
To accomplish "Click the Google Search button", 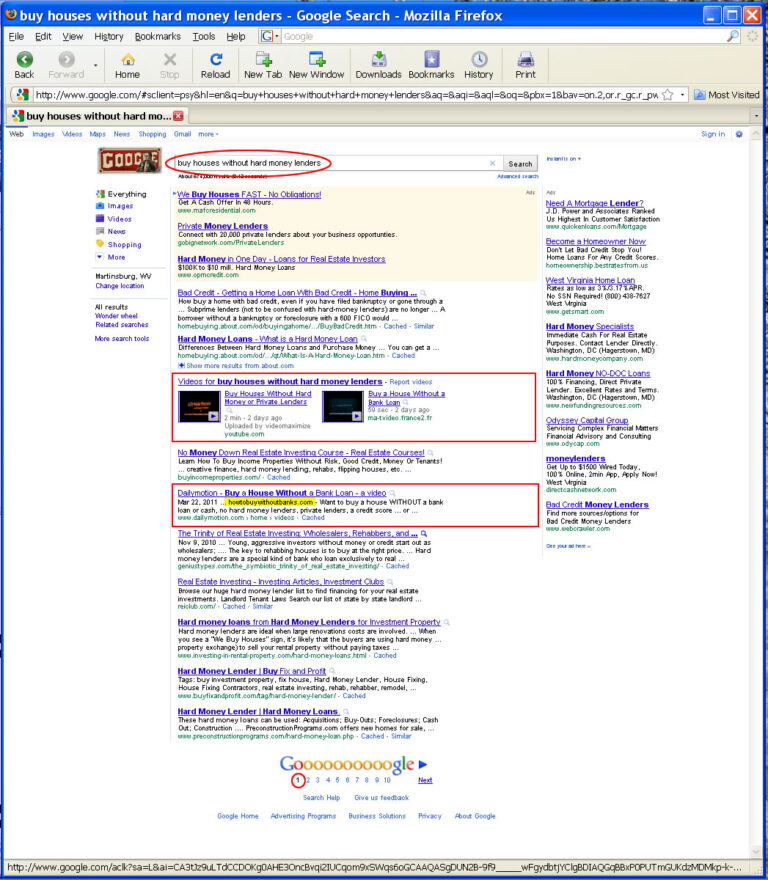I will pyautogui.click(x=520, y=163).
